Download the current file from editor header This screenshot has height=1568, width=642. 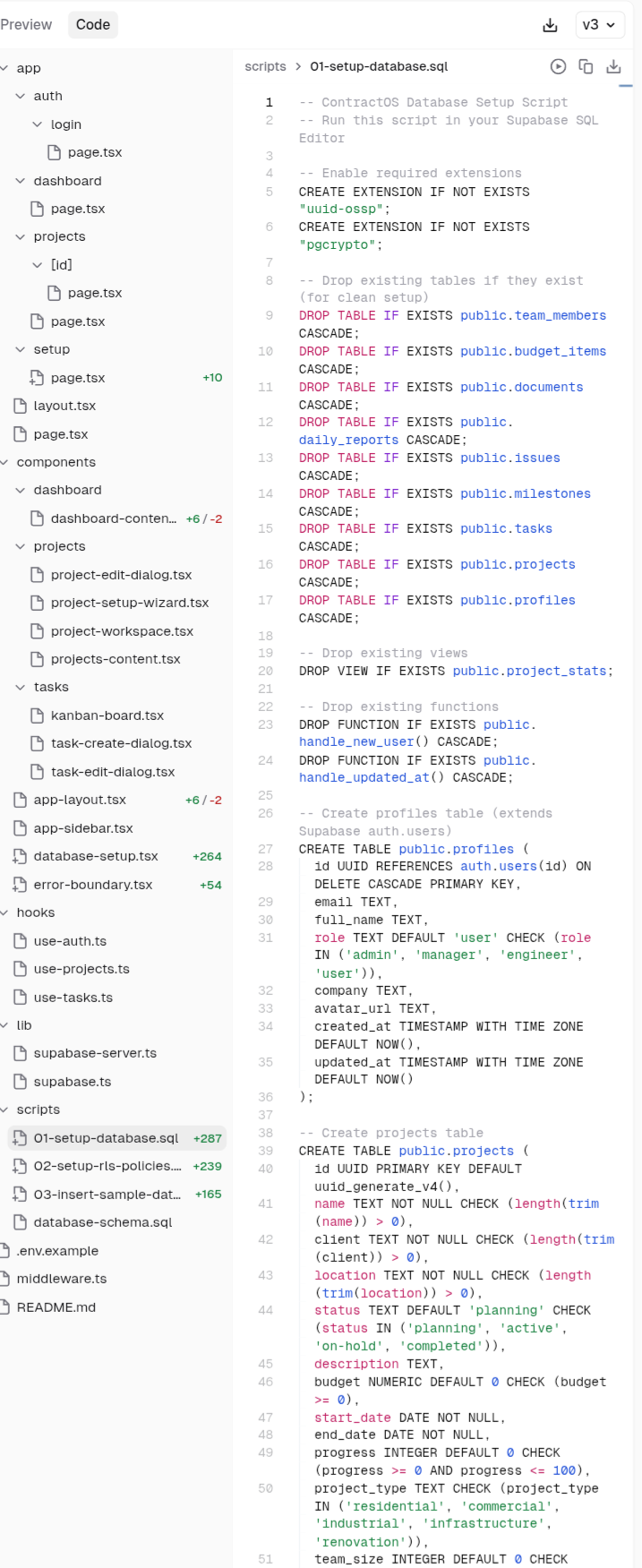(613, 66)
